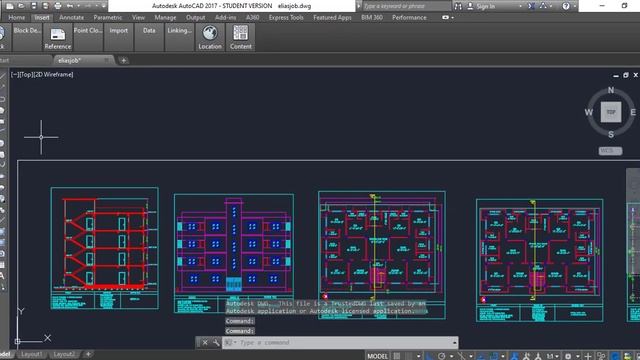Switch to the Parametric ribbon tab
This screenshot has width=640, height=360.
tap(108, 18)
